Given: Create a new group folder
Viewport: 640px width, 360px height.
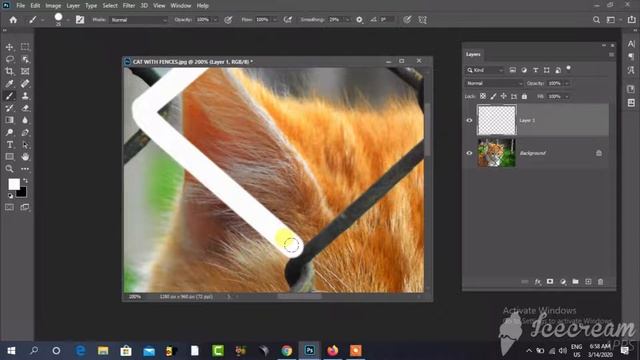Looking at the screenshot, I should [576, 282].
